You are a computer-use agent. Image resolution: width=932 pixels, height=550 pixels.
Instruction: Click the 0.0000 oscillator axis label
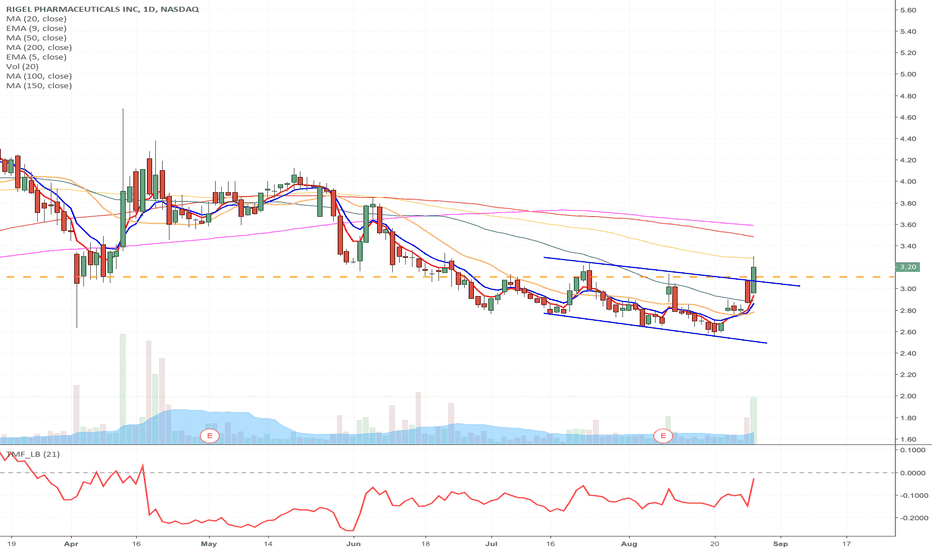point(912,473)
